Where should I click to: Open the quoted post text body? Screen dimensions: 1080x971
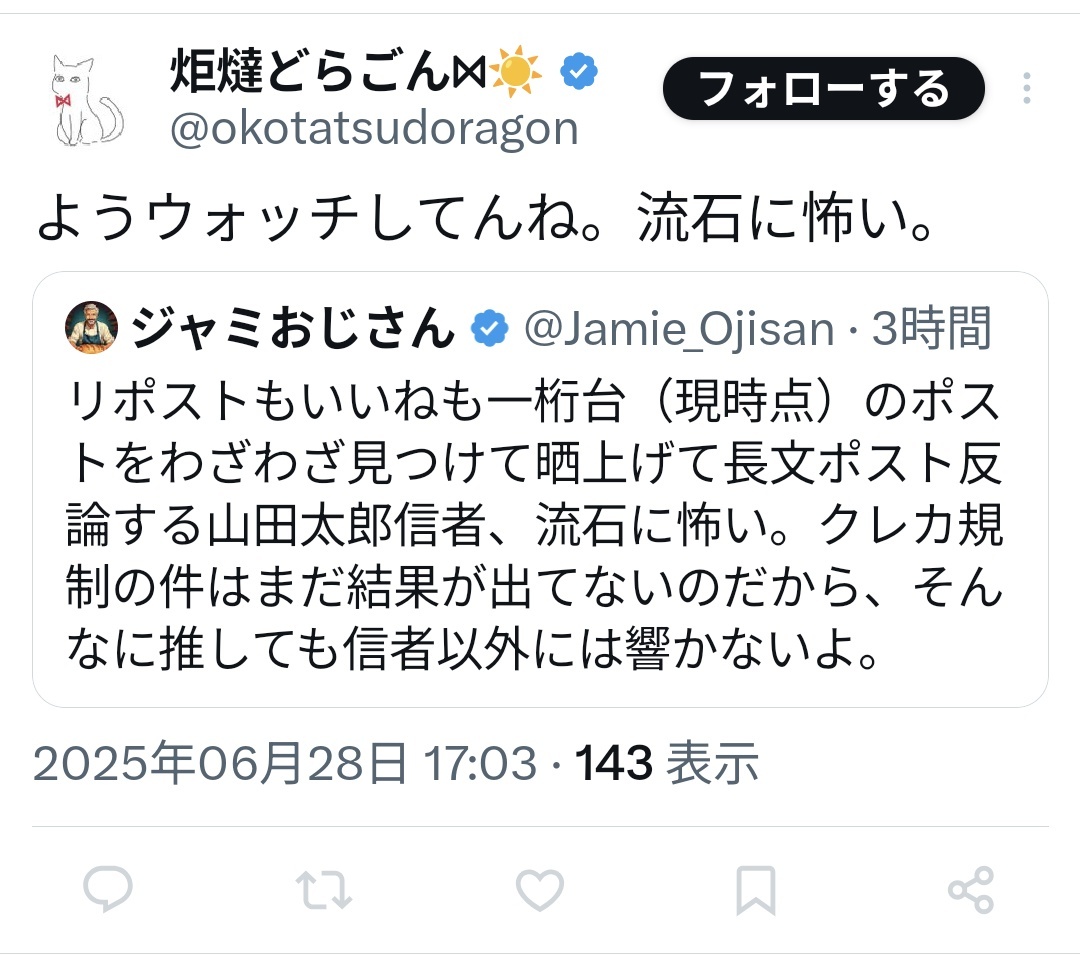click(534, 525)
